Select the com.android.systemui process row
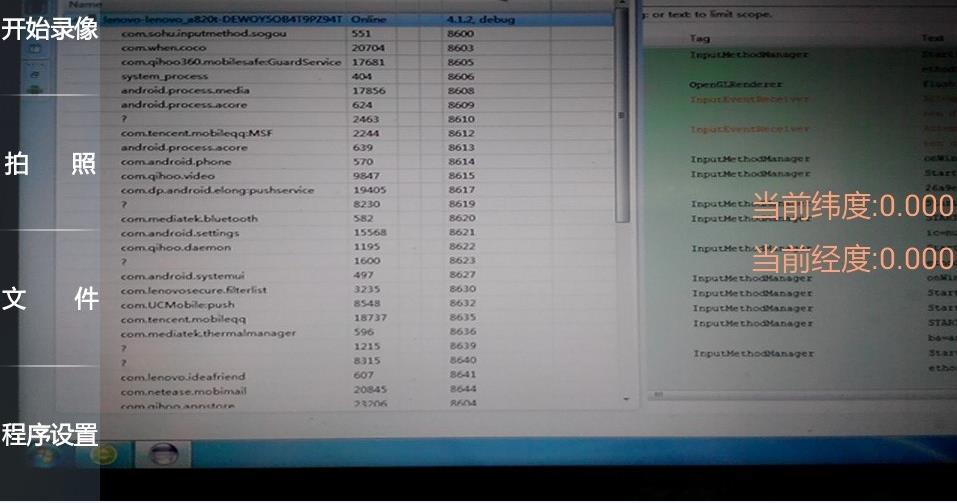Viewport: 957px width, 503px height. [x=357, y=275]
